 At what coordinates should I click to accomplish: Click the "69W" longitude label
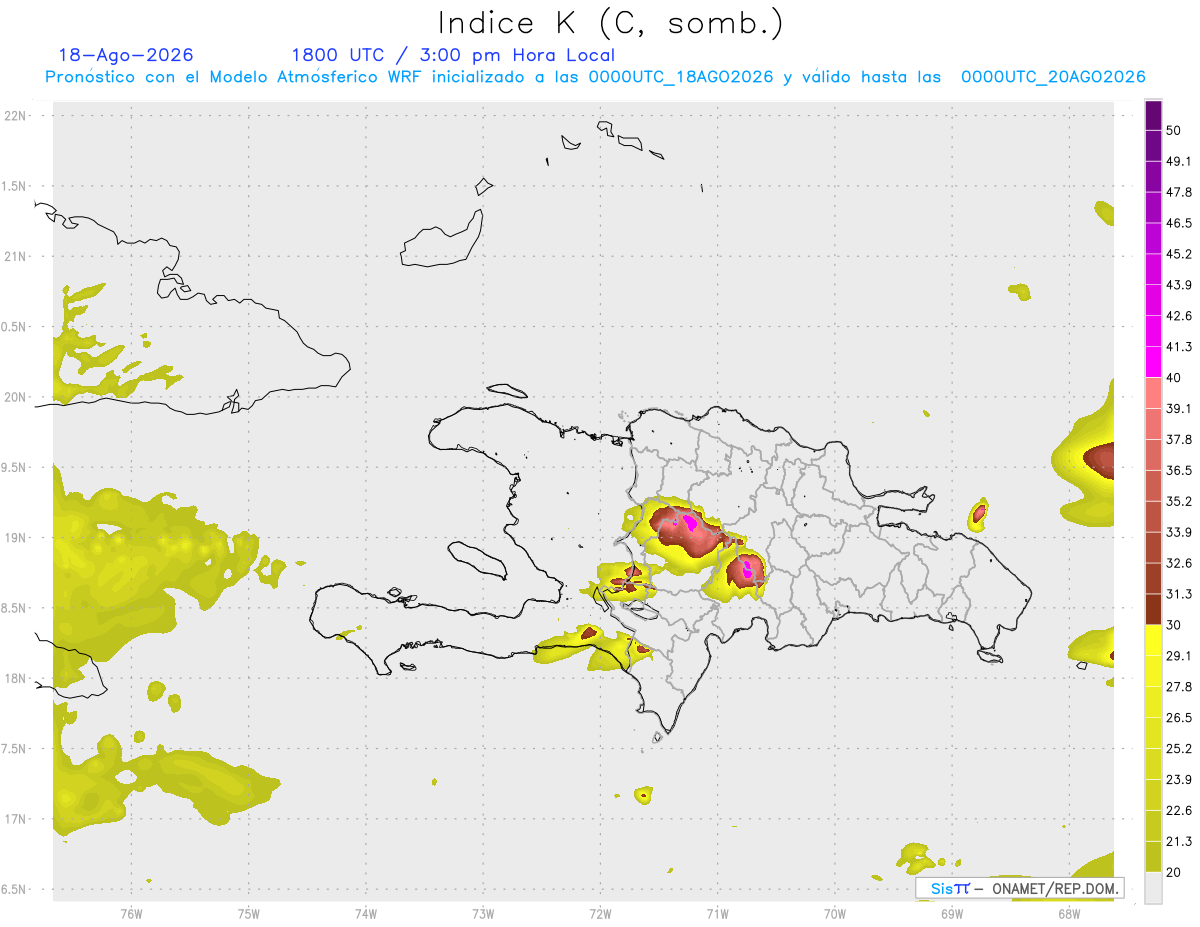click(x=952, y=913)
